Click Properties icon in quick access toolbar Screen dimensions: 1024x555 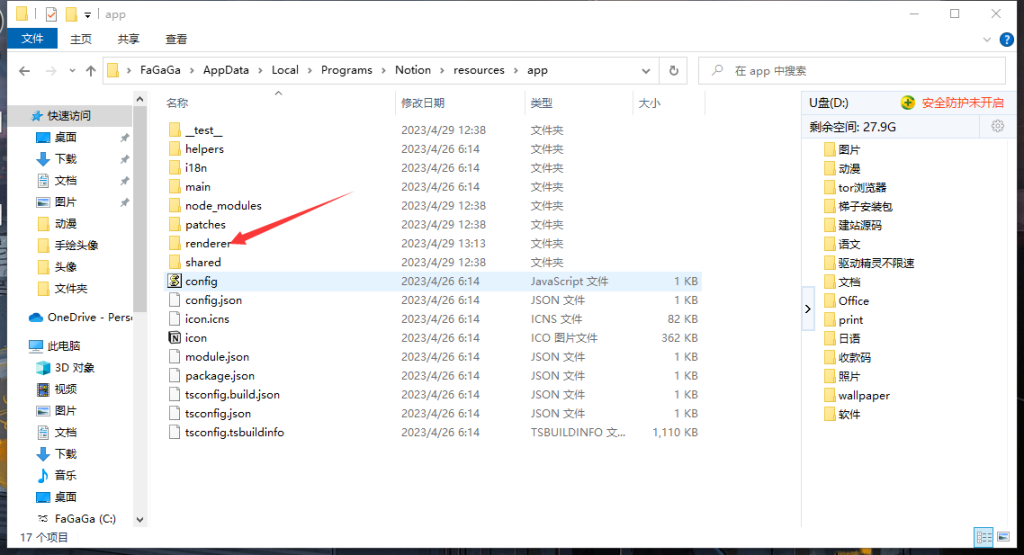52,14
